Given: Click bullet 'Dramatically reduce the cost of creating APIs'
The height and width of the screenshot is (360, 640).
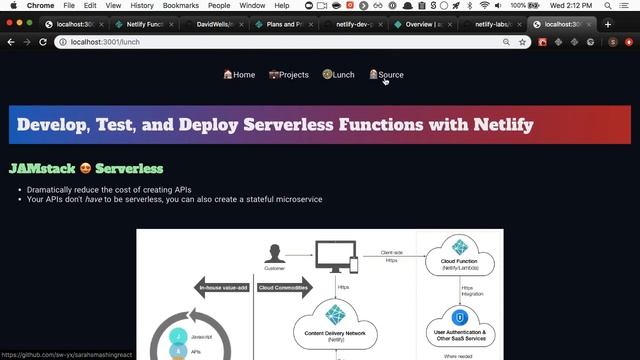Looking at the screenshot, I should (x=109, y=190).
